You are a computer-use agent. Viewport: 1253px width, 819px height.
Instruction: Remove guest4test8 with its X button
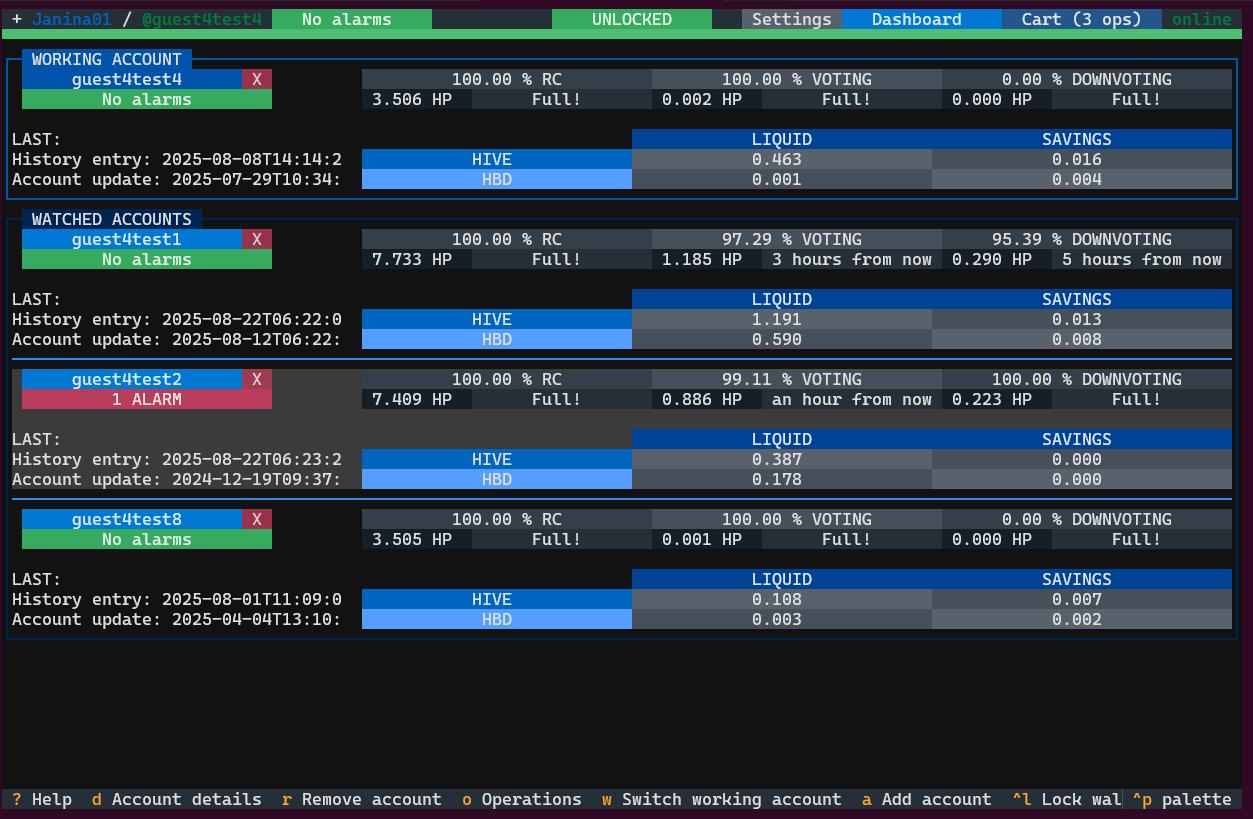[257, 519]
